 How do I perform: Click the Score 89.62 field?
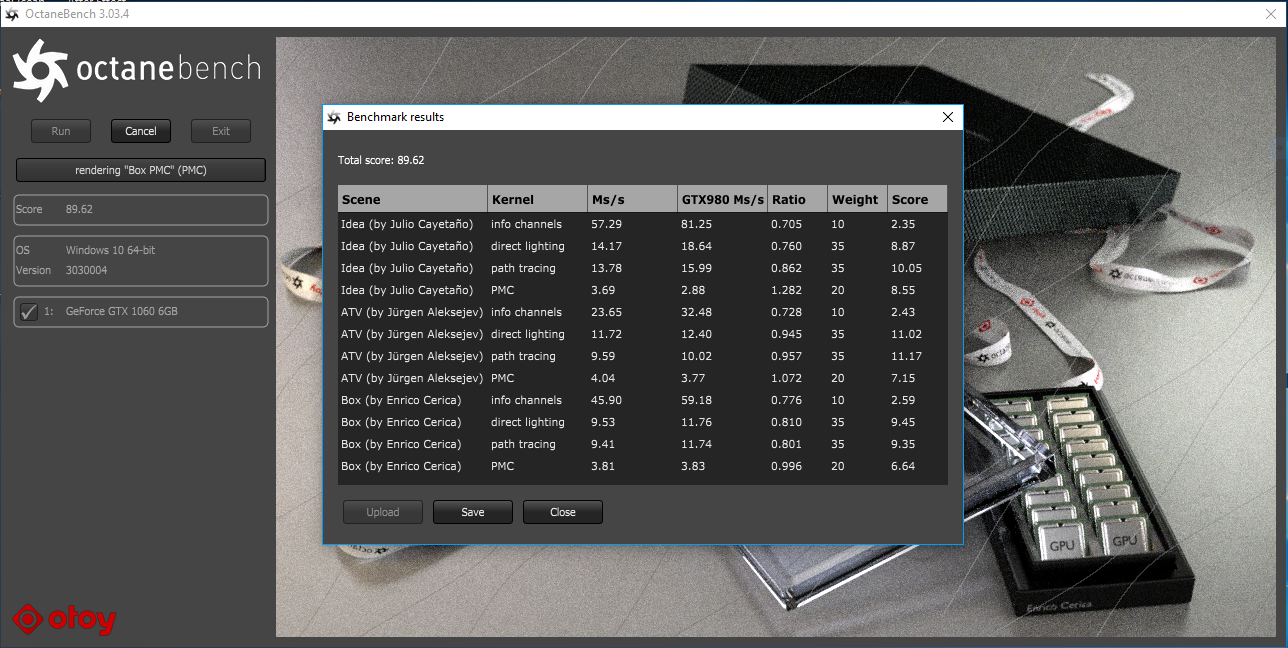(x=141, y=210)
